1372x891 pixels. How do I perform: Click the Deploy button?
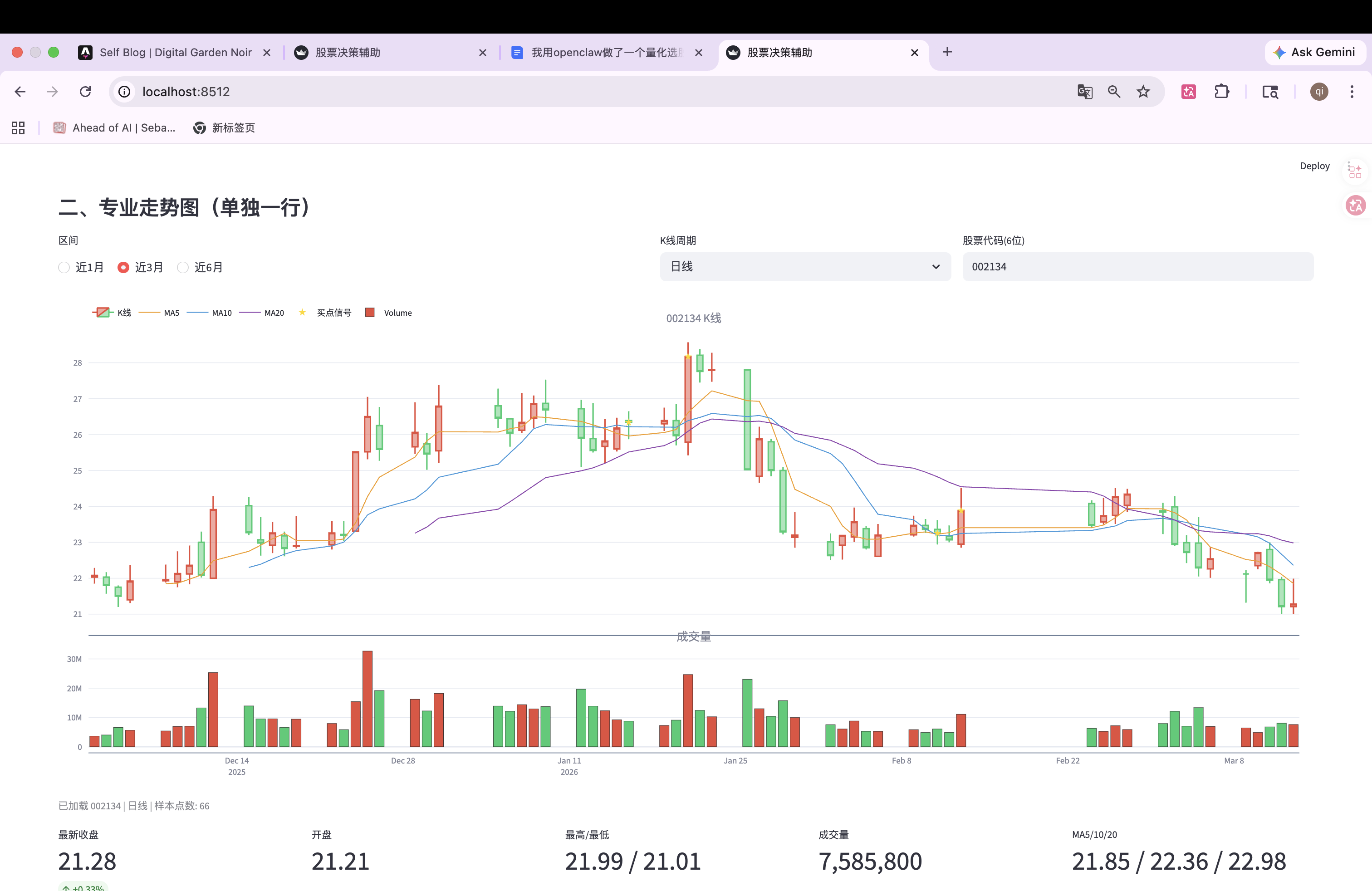1314,166
